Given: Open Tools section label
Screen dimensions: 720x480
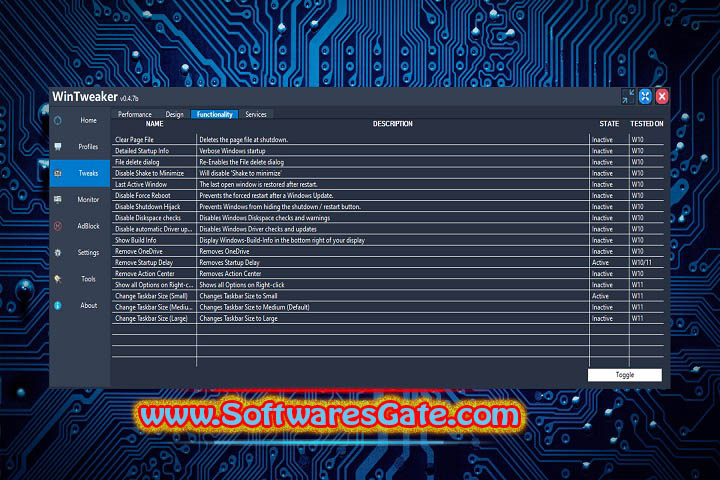Looking at the screenshot, I should click(x=89, y=279).
